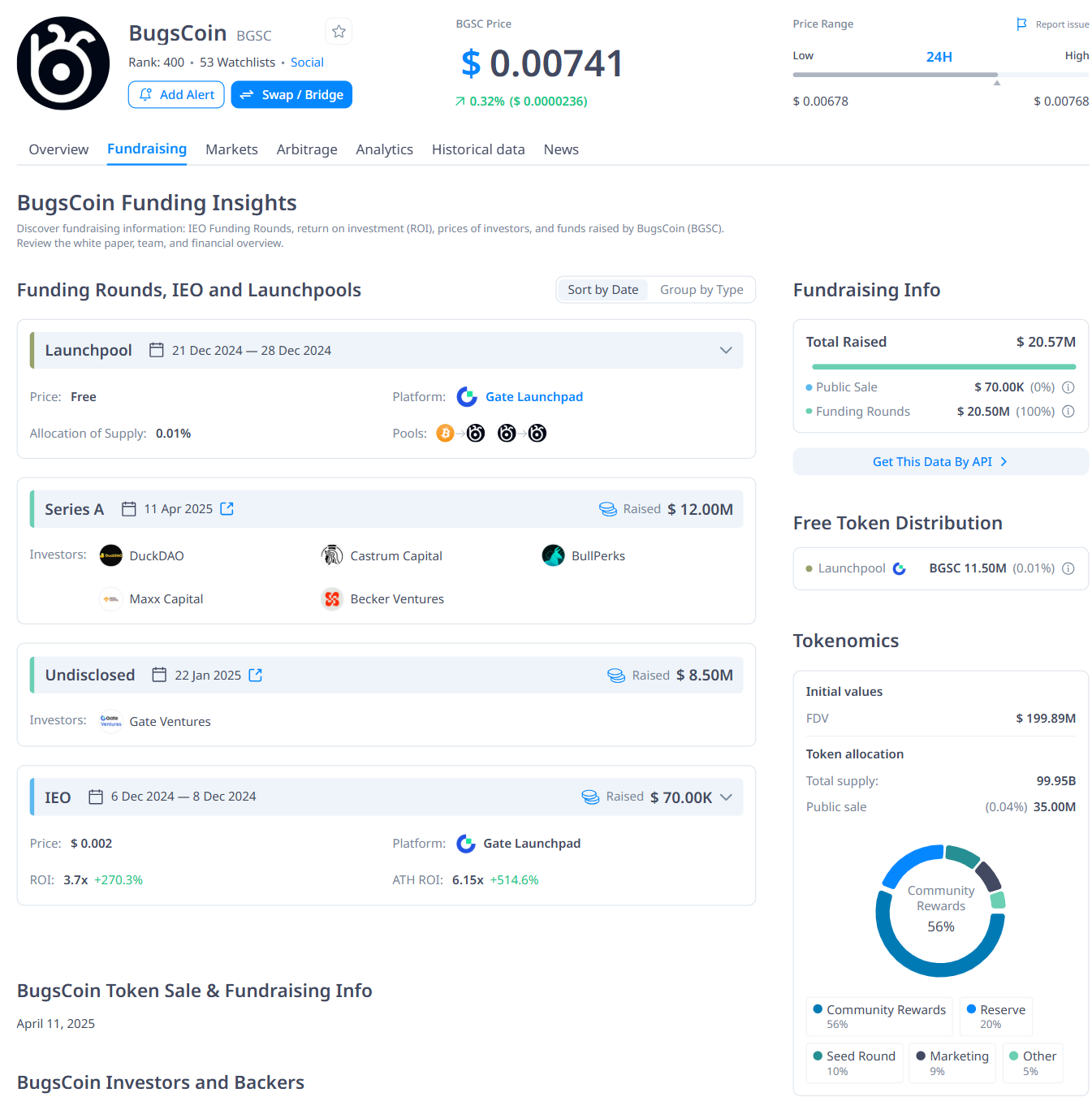Click the 53 Watchlists text
Screen dimensions: 1092x1097
[x=238, y=63]
